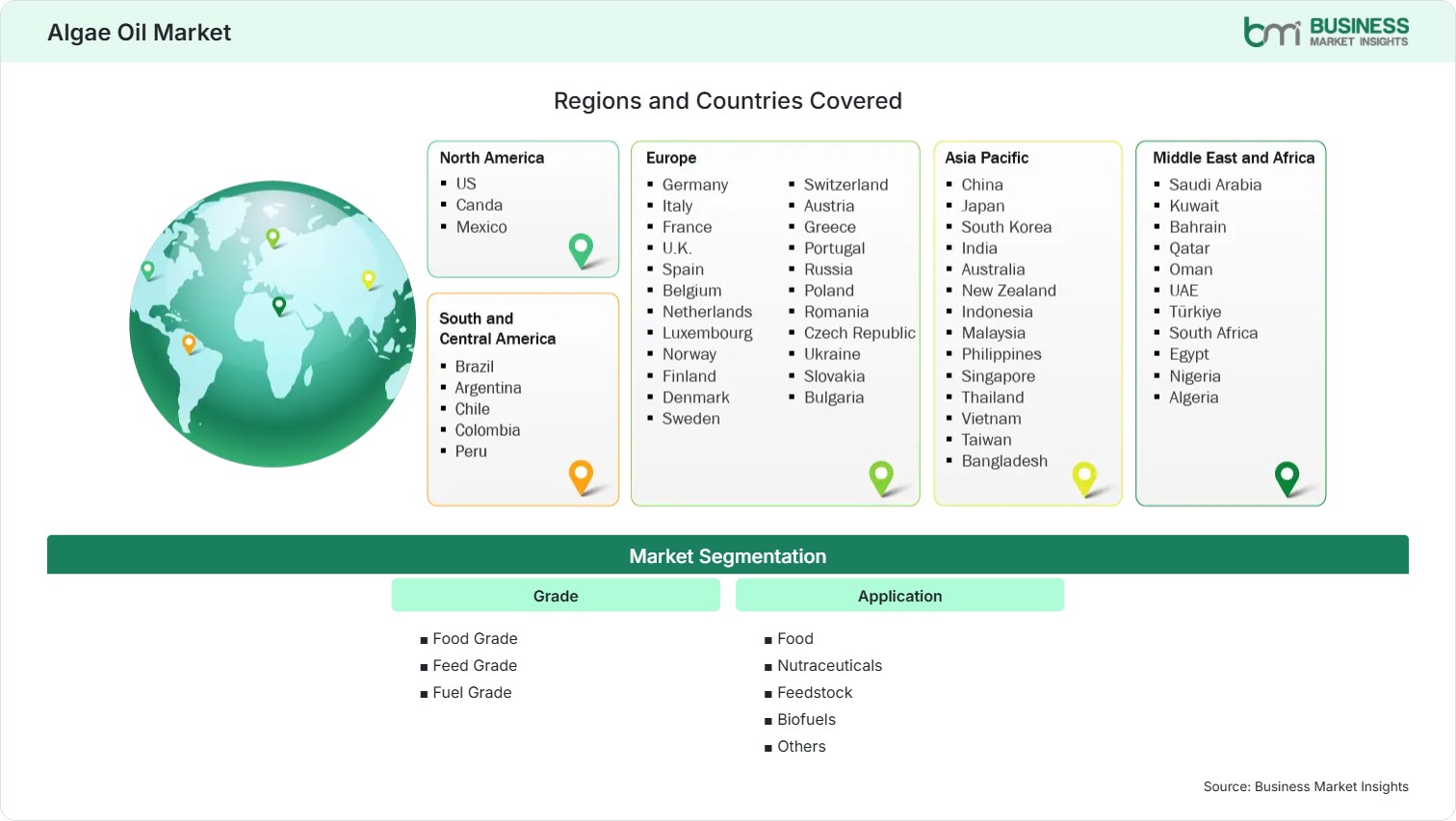
Task: Click the dark green pin over Africa on globe
Action: [x=279, y=306]
